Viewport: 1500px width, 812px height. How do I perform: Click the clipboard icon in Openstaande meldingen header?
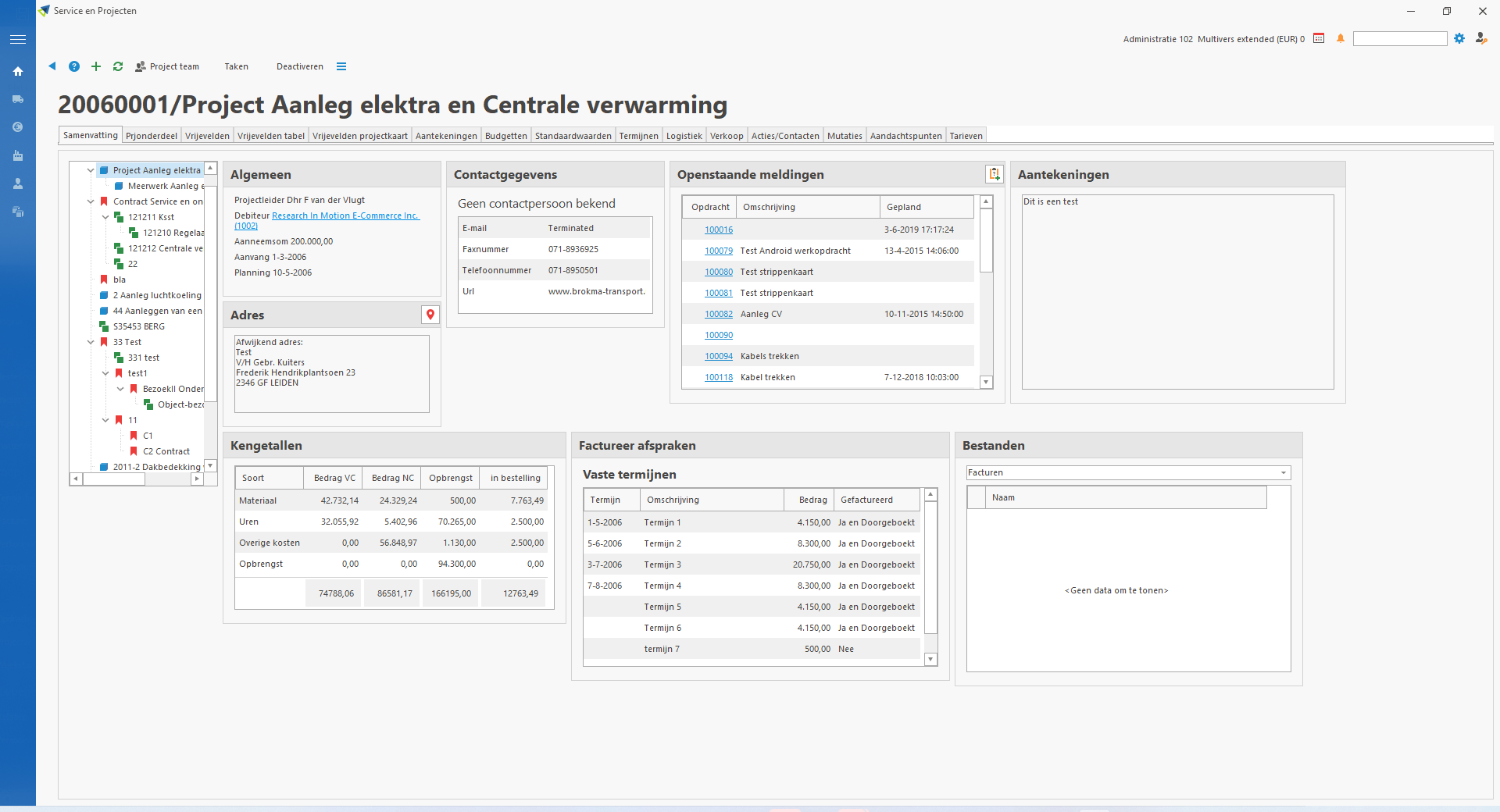pos(994,174)
